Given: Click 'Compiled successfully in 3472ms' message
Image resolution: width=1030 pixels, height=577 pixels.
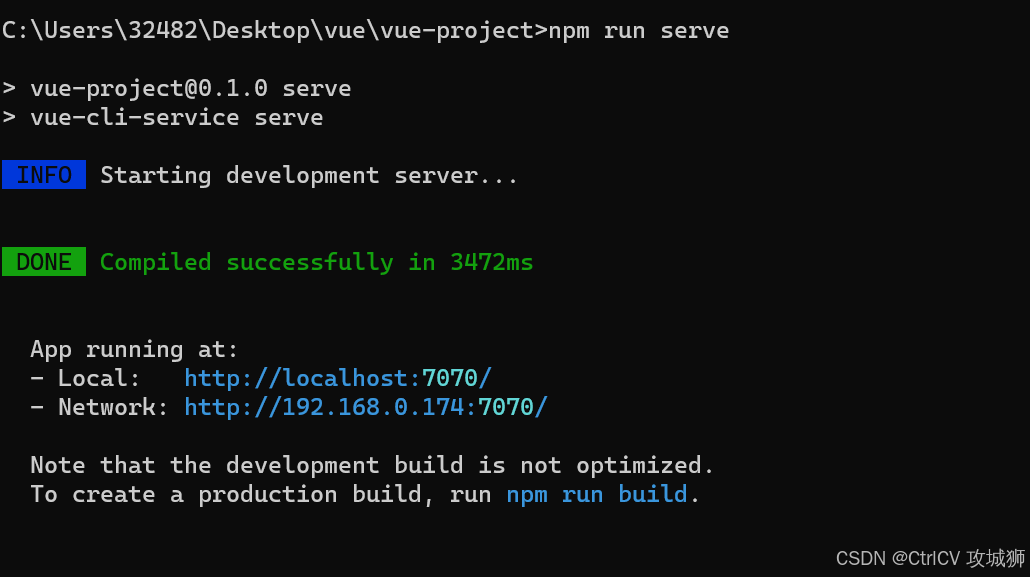Looking at the screenshot, I should pyautogui.click(x=316, y=263).
